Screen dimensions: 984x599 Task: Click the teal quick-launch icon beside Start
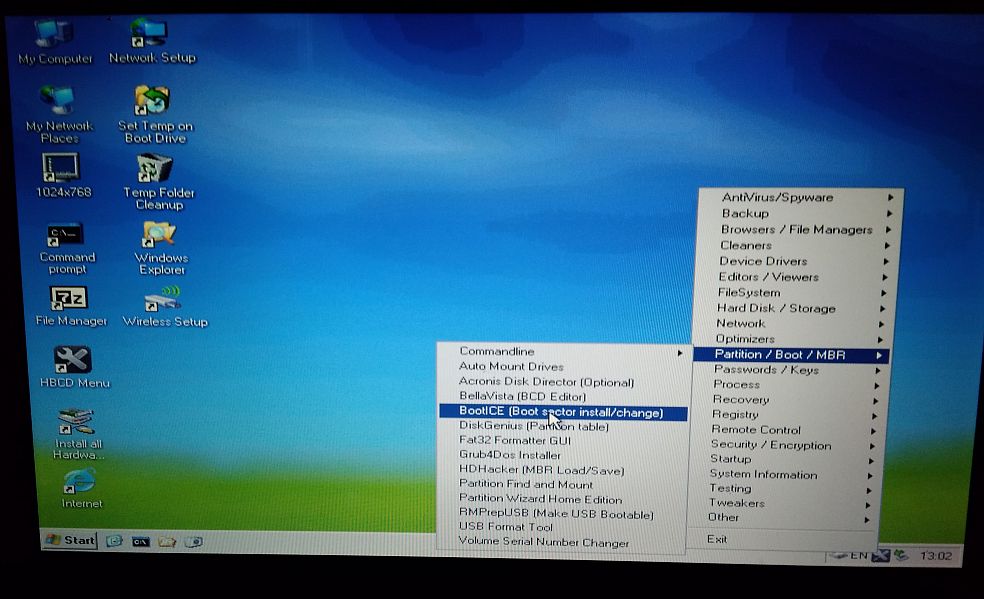click(x=114, y=541)
